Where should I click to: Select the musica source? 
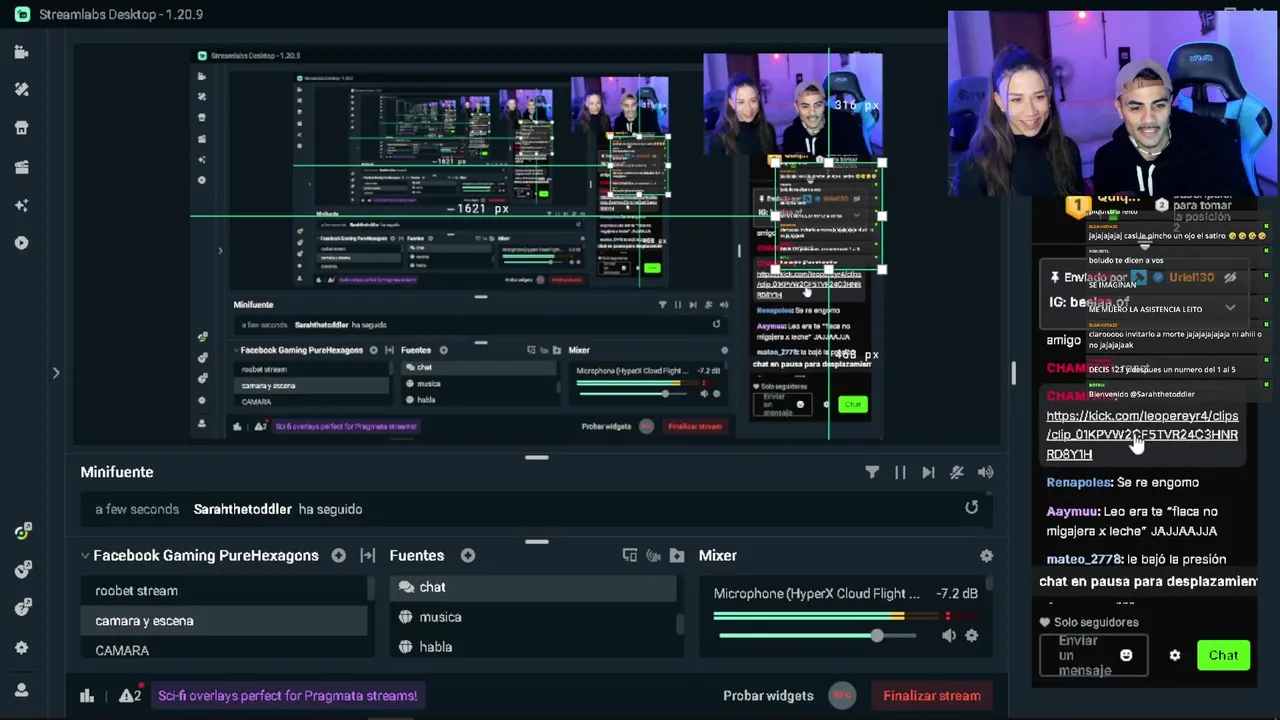533,617
